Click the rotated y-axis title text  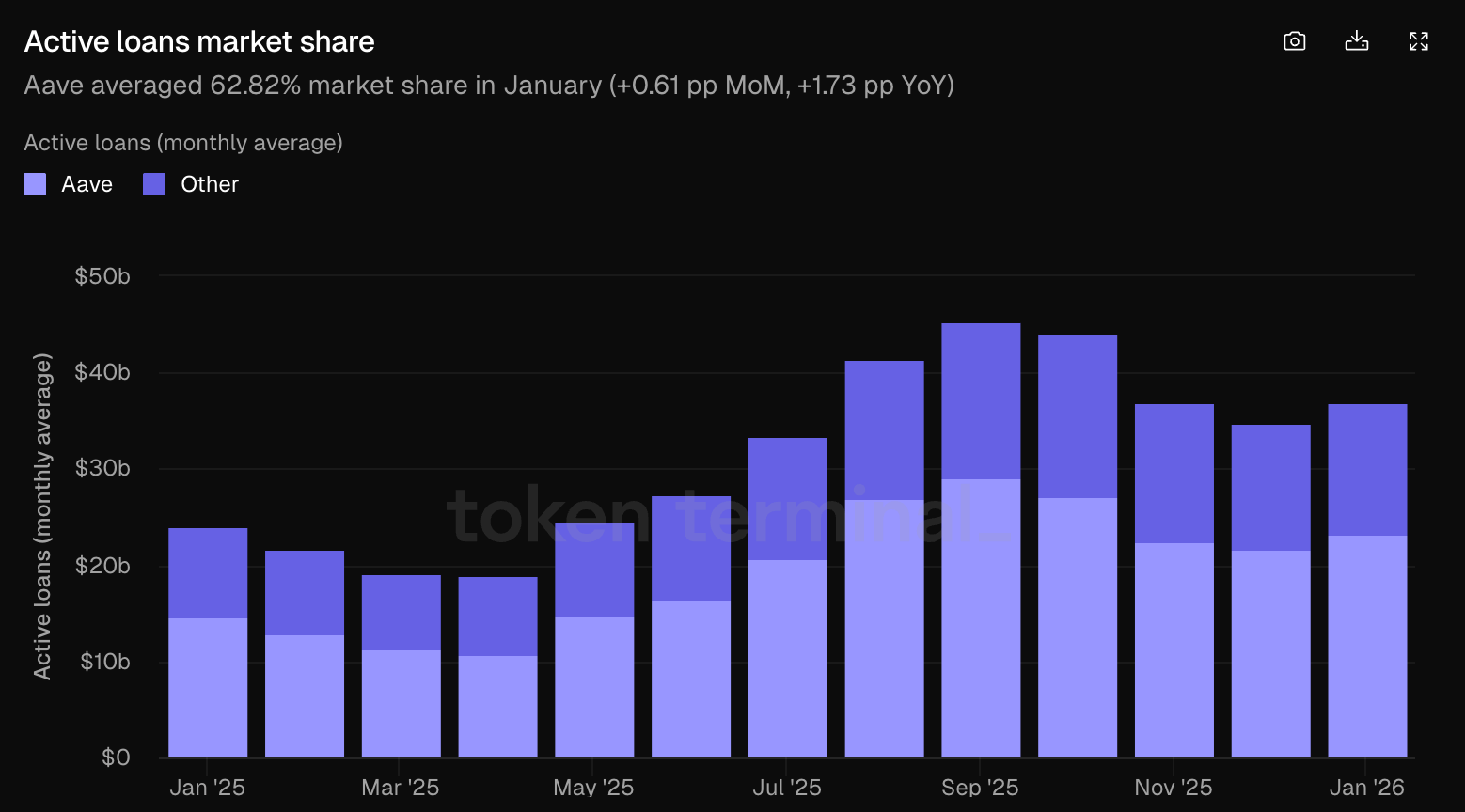pyautogui.click(x=42, y=517)
